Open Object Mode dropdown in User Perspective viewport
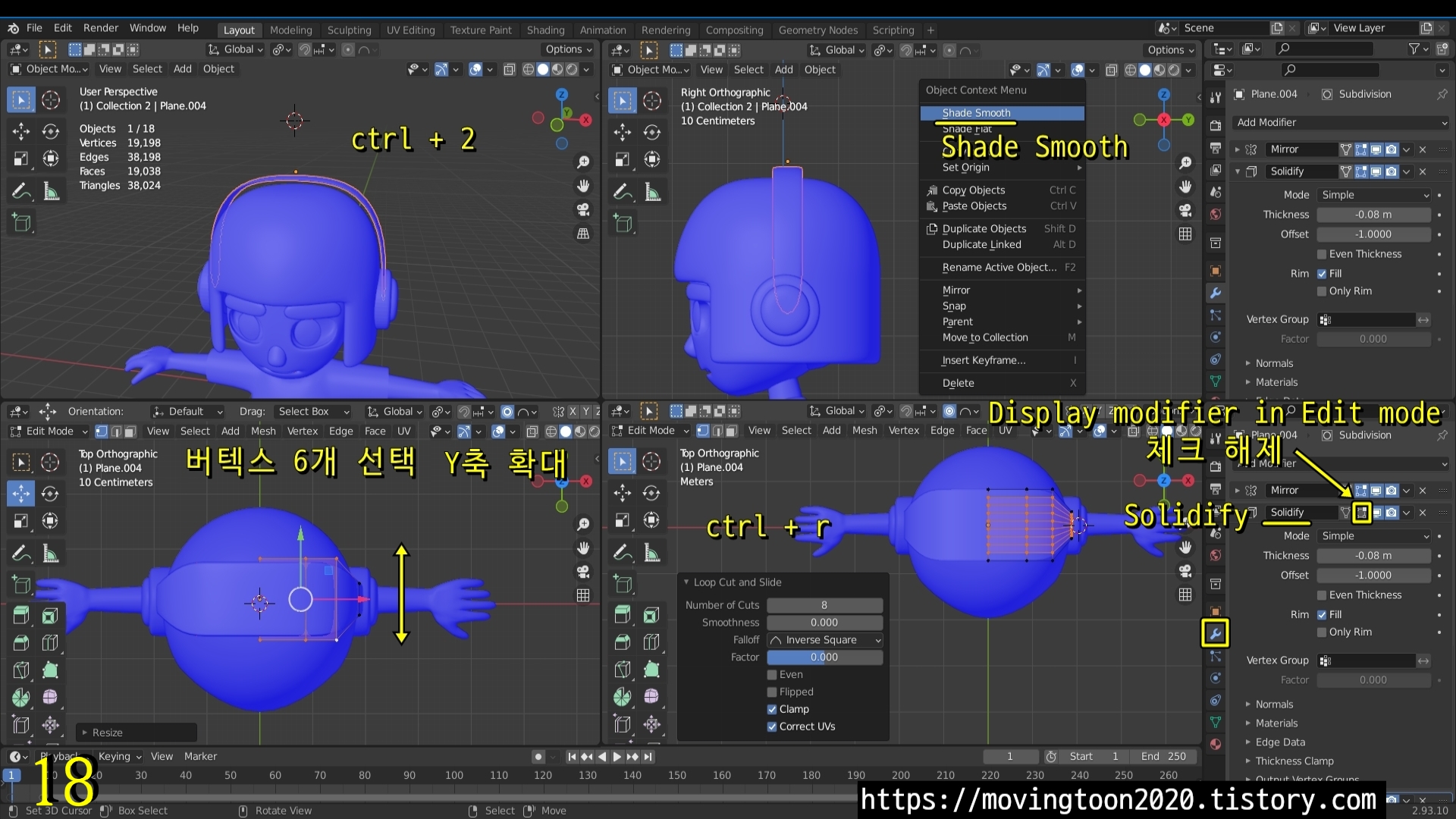Screen dimensions: 1456x819 49,69
